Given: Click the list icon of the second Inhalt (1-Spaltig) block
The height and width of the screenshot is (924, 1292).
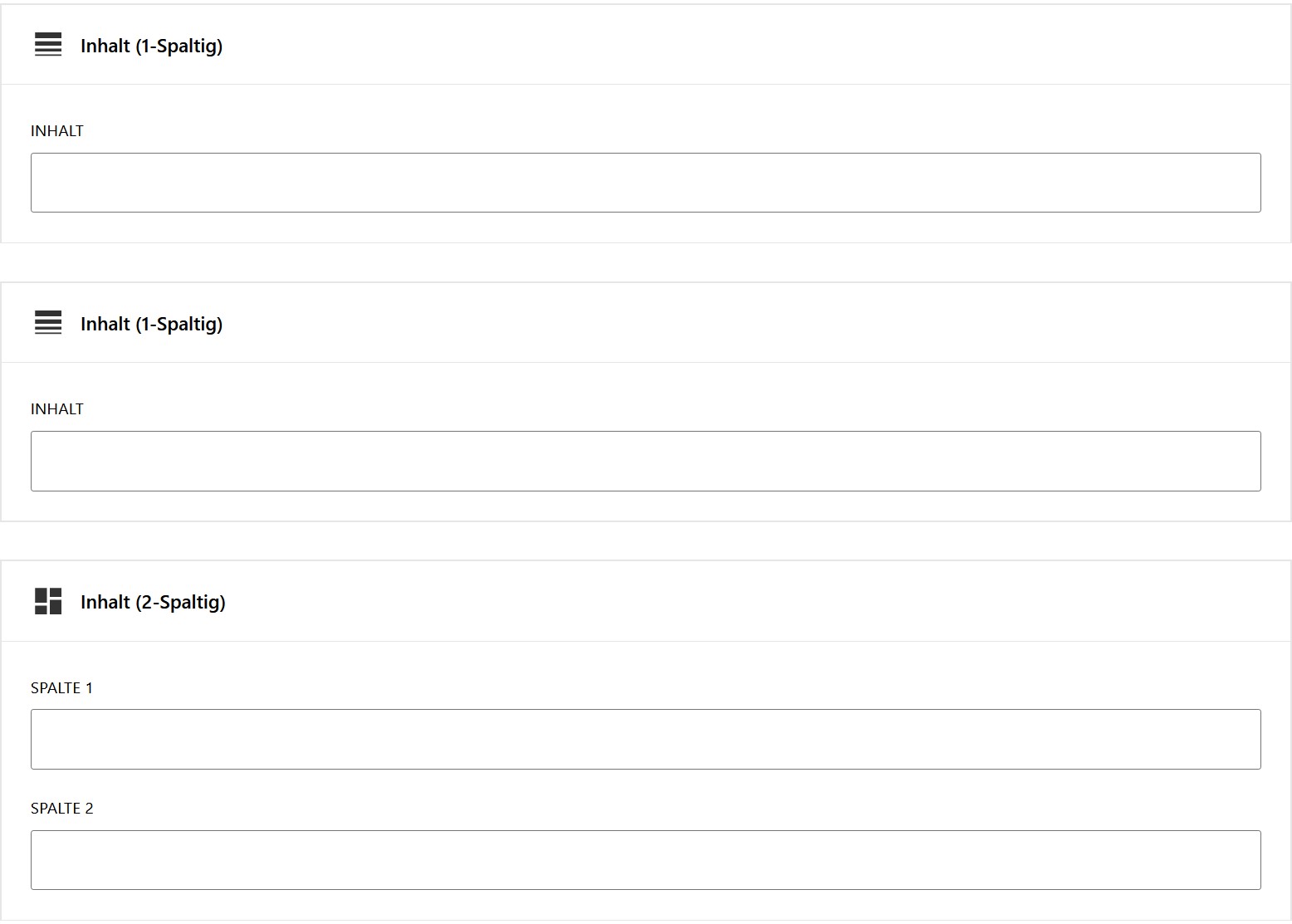Looking at the screenshot, I should 48,323.
